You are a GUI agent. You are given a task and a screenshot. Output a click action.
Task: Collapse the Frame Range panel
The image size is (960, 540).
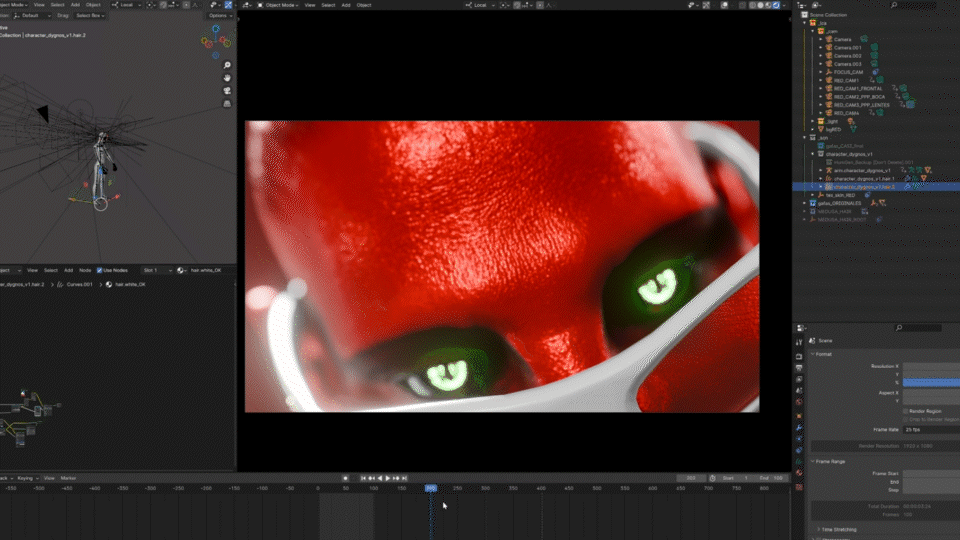[828, 462]
